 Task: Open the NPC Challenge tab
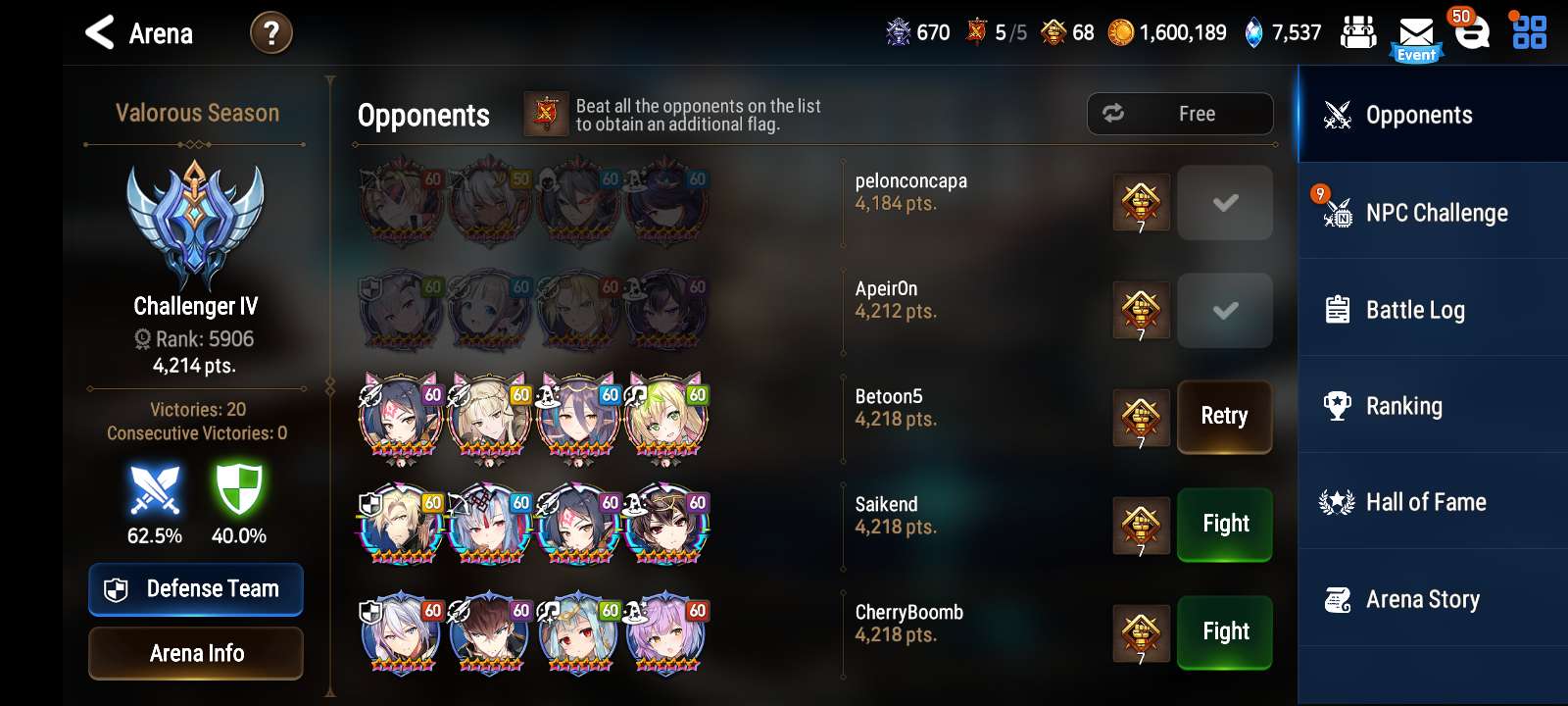pyautogui.click(x=1433, y=212)
